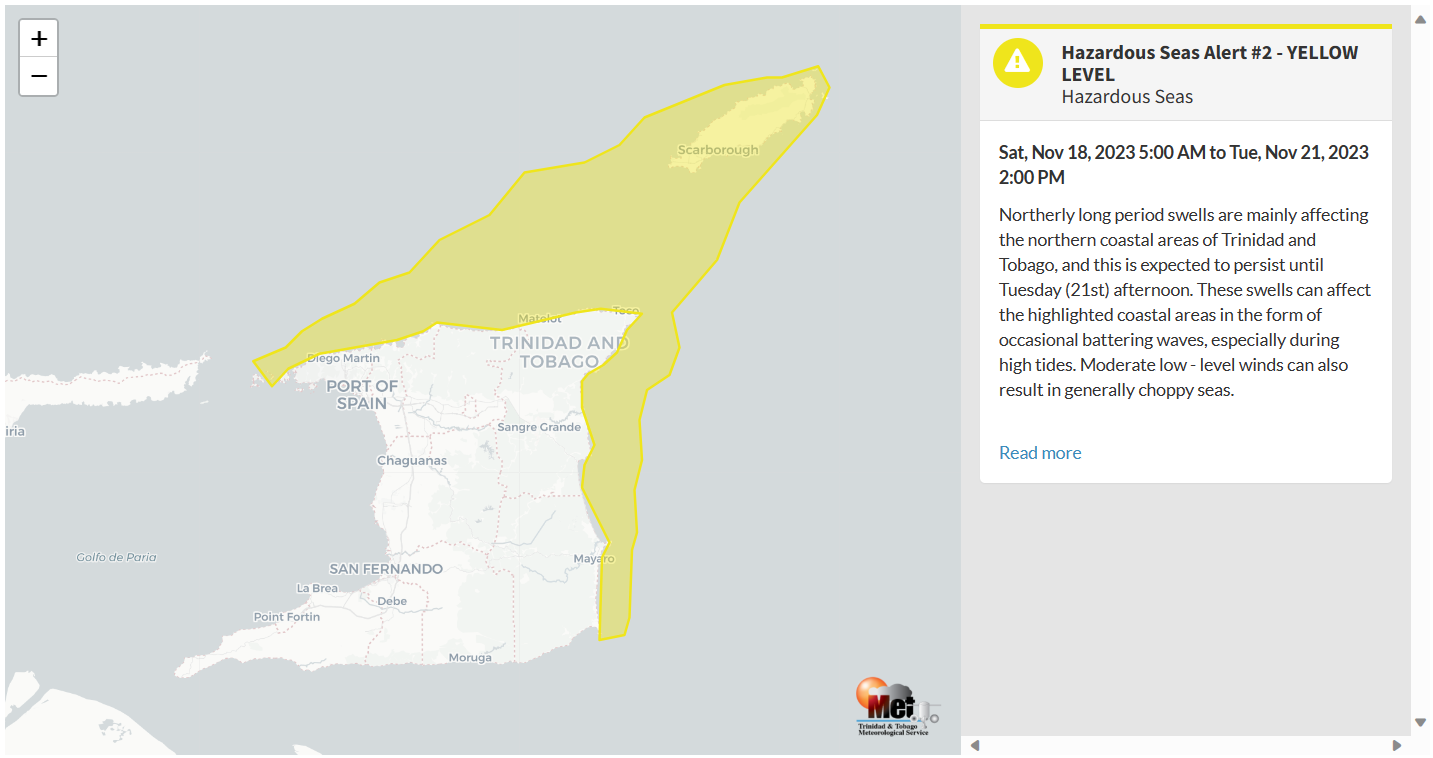Click the Hazardous Seas subtitle
The width and height of the screenshot is (1433, 758).
pos(1127,97)
